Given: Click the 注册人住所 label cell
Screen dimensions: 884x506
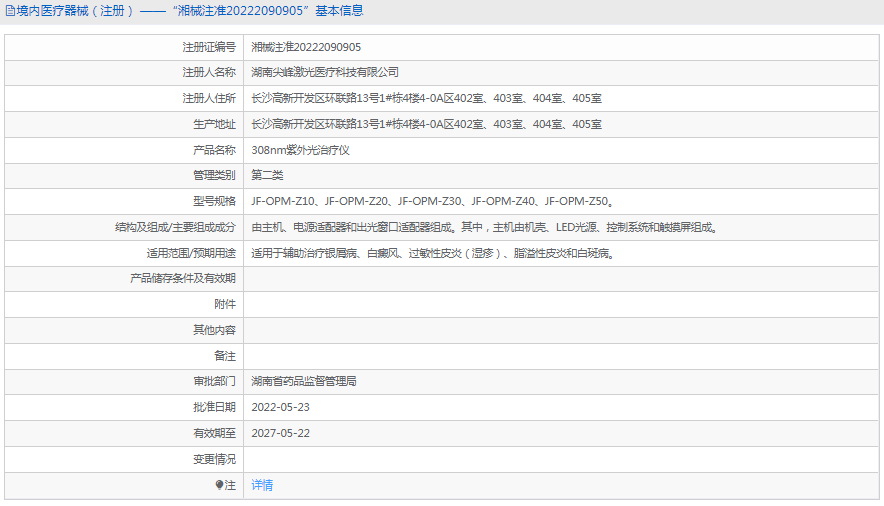Looking at the screenshot, I should pyautogui.click(x=125, y=99).
